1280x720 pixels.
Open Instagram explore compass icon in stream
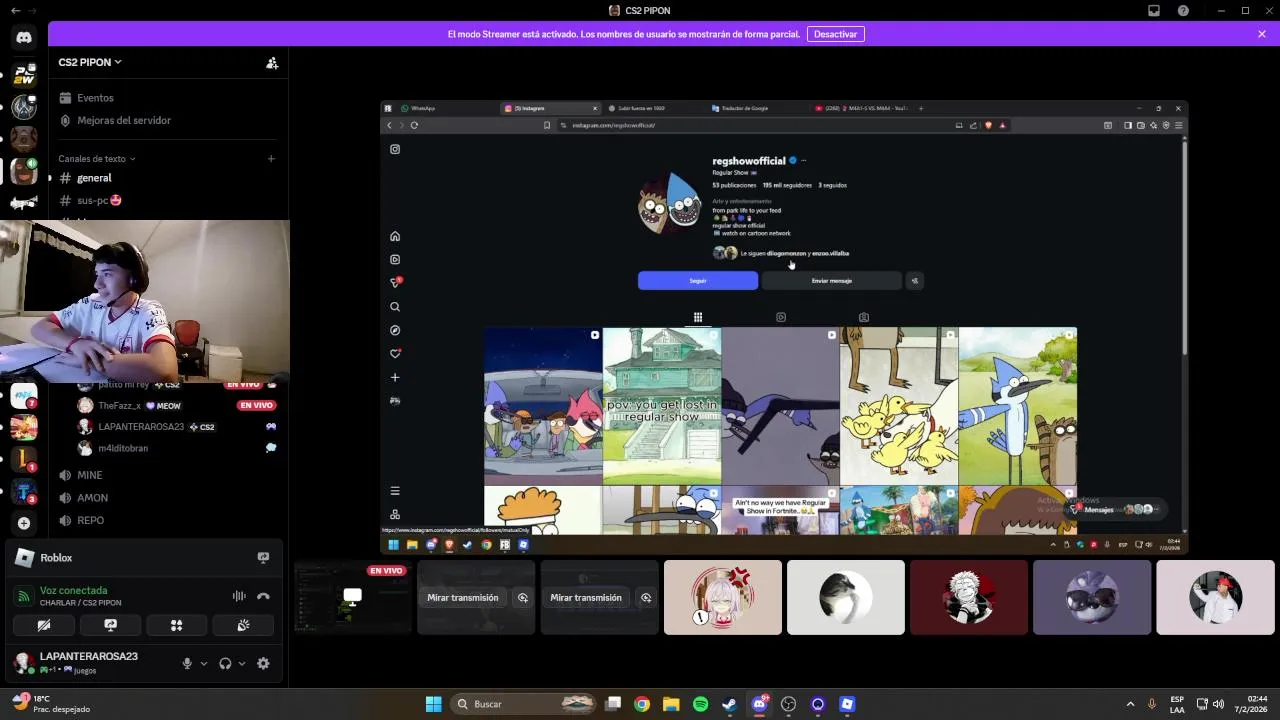395,330
